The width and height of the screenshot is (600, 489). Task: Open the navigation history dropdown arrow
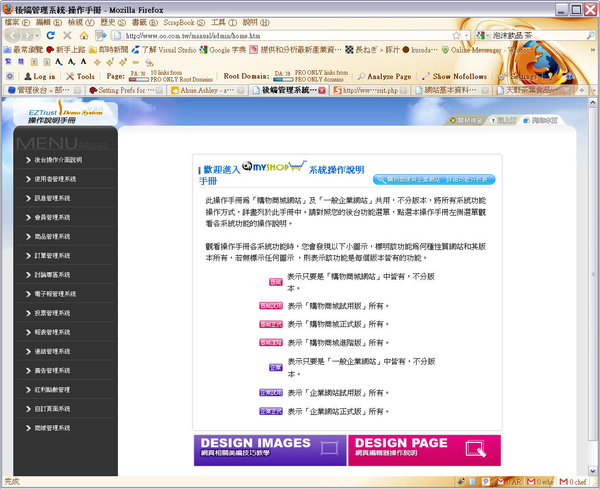click(x=37, y=36)
